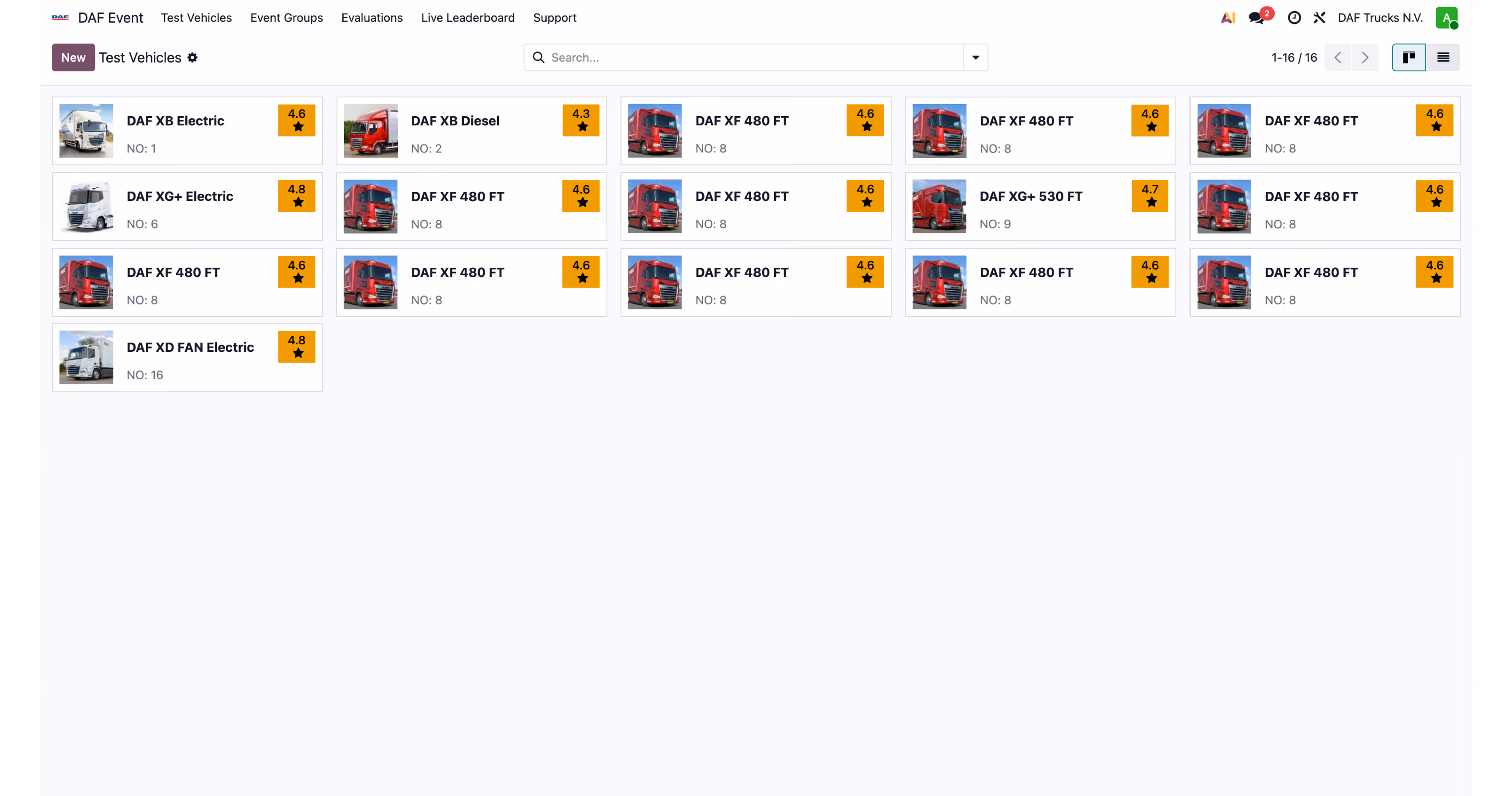
Task: Click the 1-16 / 16 pager counter
Action: click(x=1294, y=58)
